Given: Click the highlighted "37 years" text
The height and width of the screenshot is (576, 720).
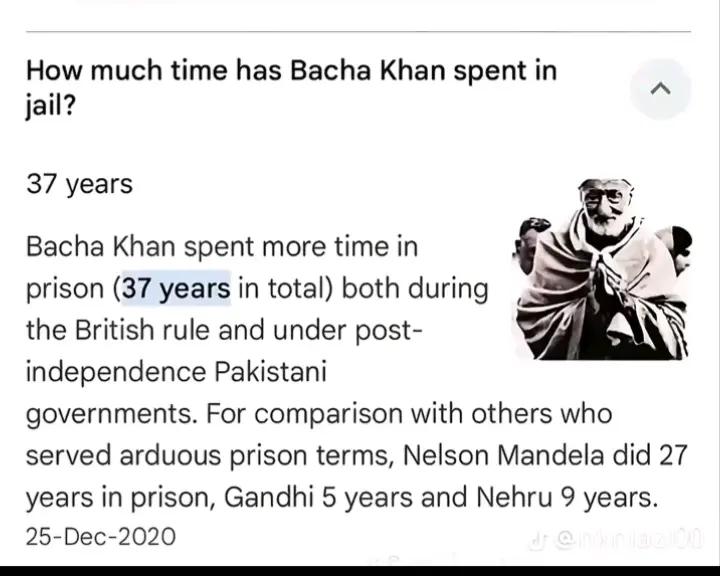Looking at the screenshot, I should pos(176,288).
